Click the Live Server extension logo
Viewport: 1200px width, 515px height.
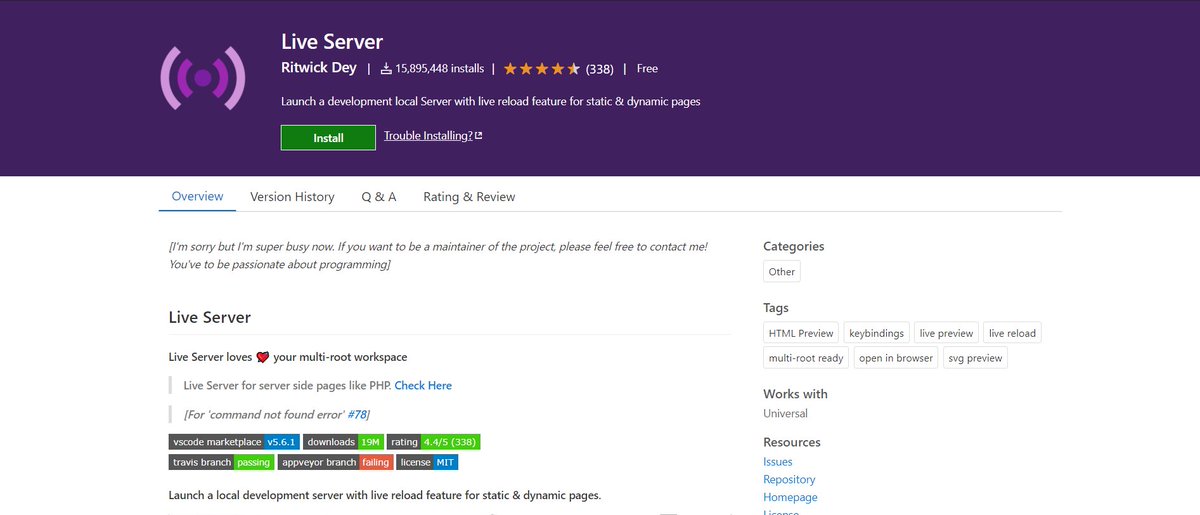coord(203,76)
